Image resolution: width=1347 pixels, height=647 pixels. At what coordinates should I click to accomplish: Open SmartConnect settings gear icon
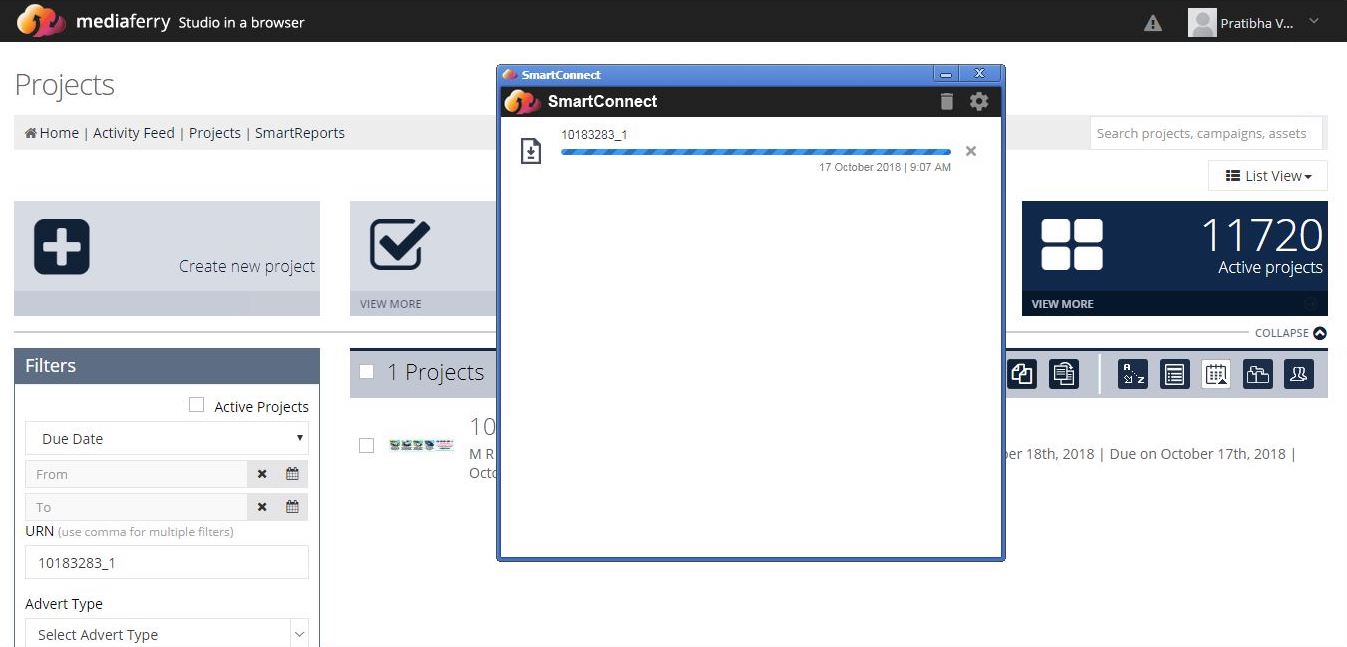click(979, 101)
